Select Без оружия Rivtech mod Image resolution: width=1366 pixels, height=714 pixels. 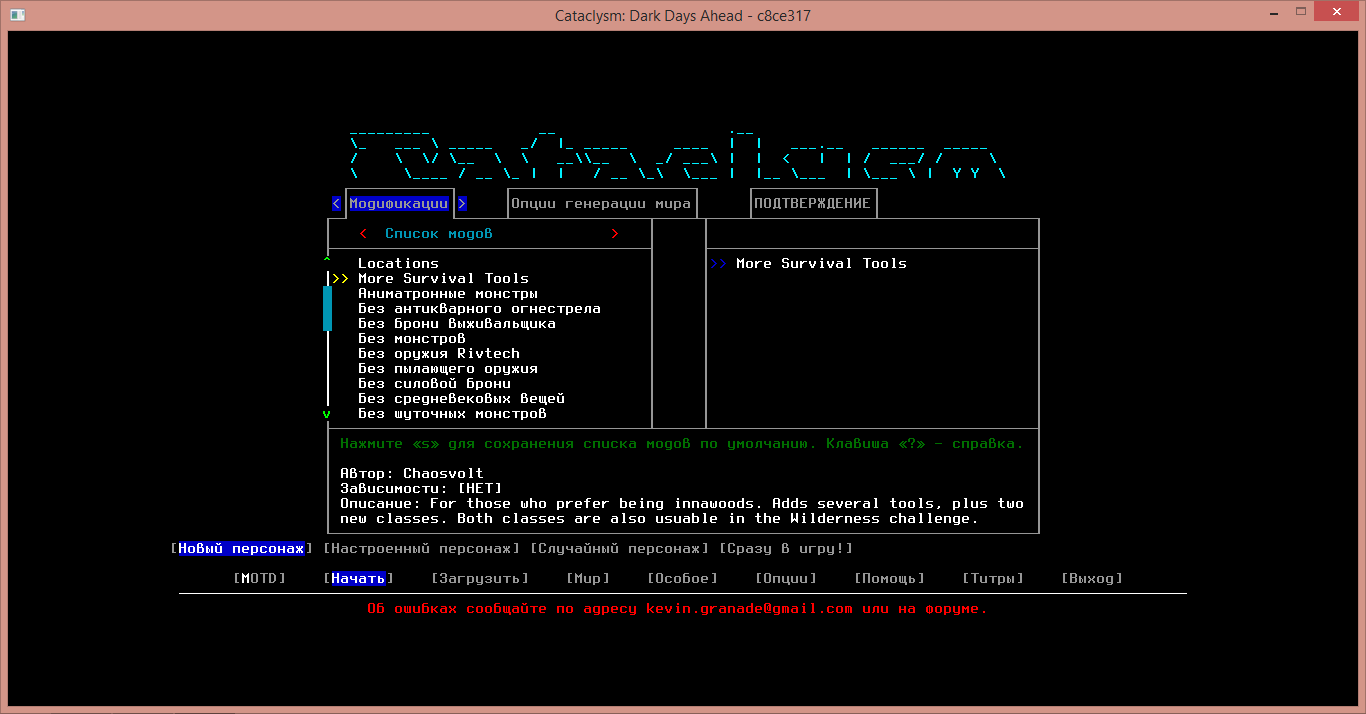tap(439, 353)
